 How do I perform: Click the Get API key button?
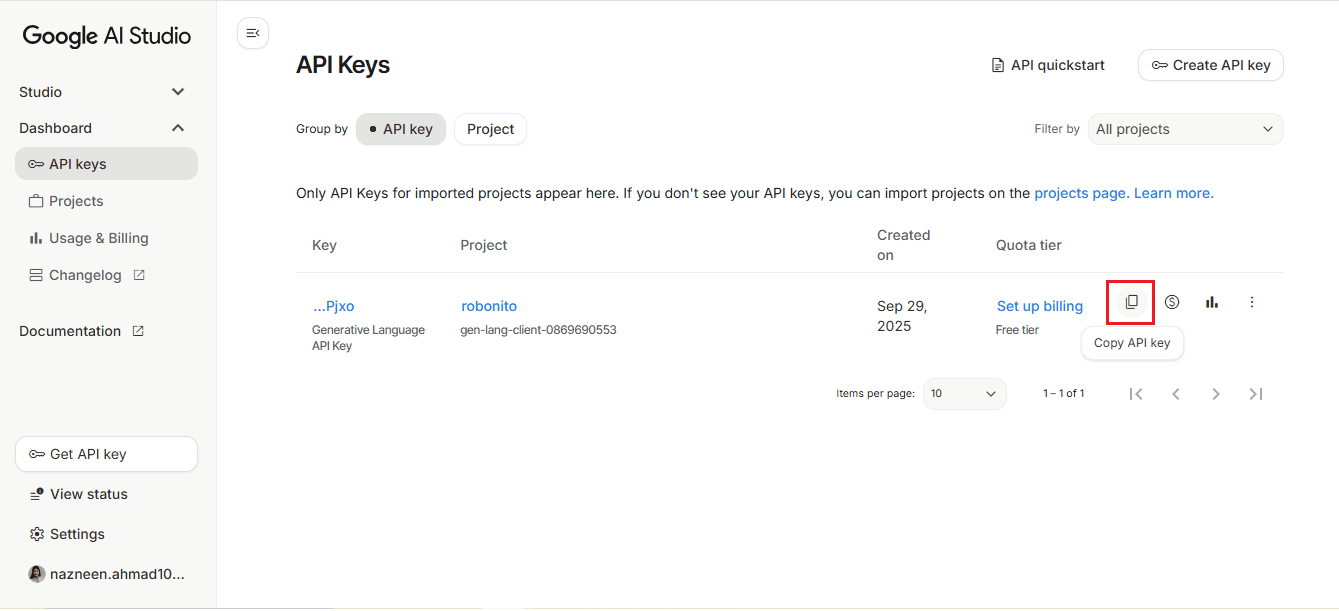(106, 454)
